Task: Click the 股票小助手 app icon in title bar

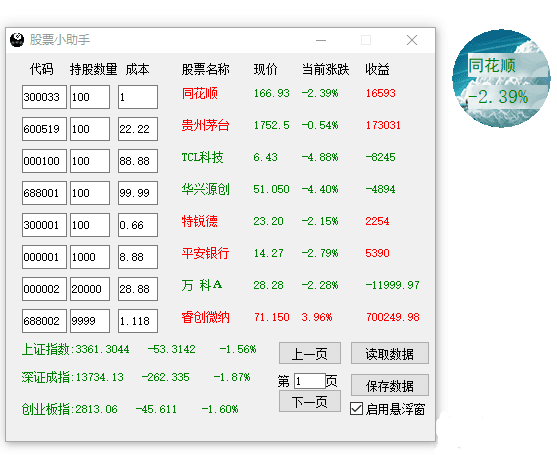Action: [x=17, y=40]
